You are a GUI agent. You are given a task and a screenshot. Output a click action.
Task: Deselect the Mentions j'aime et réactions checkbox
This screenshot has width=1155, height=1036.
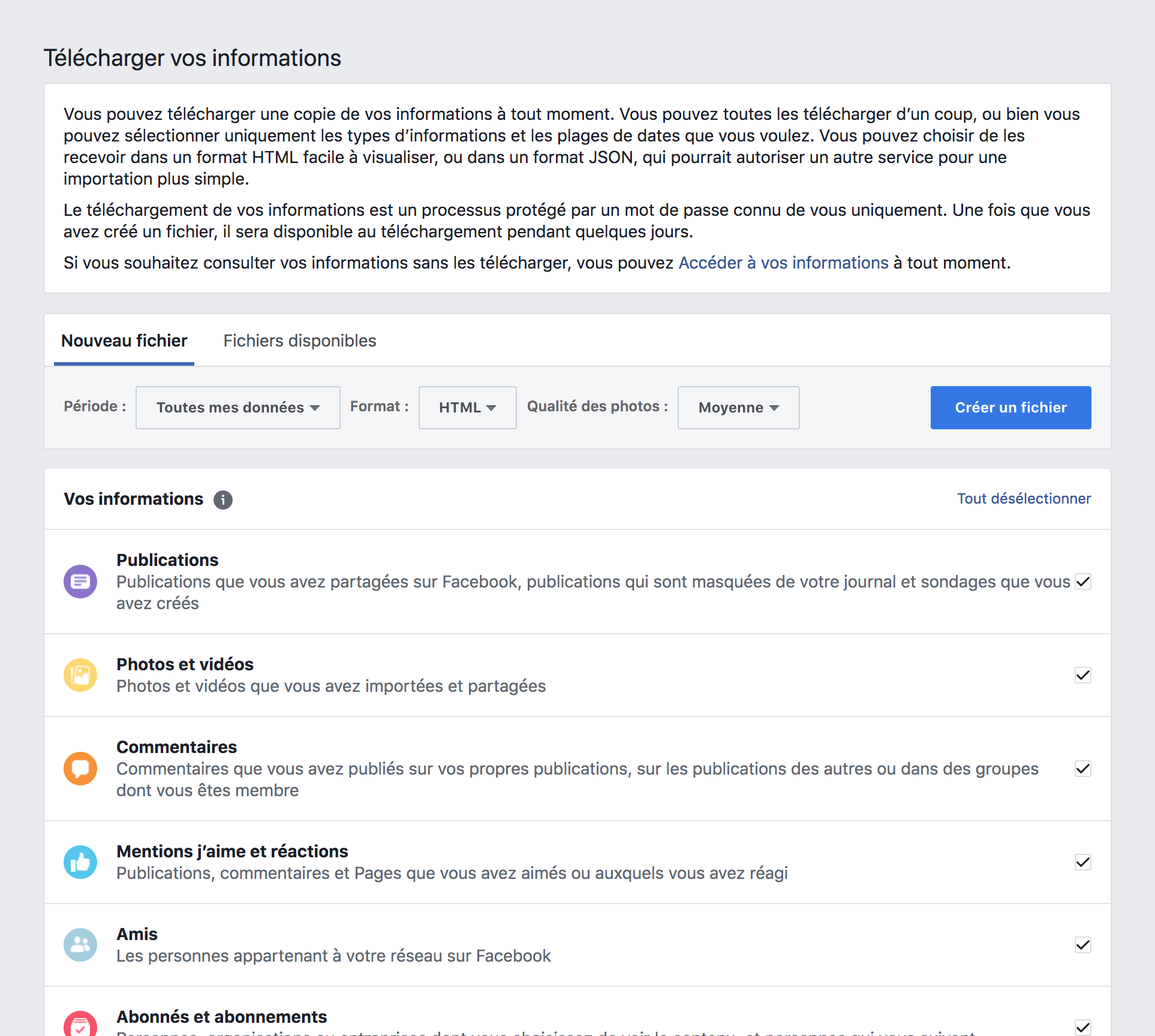point(1082,862)
